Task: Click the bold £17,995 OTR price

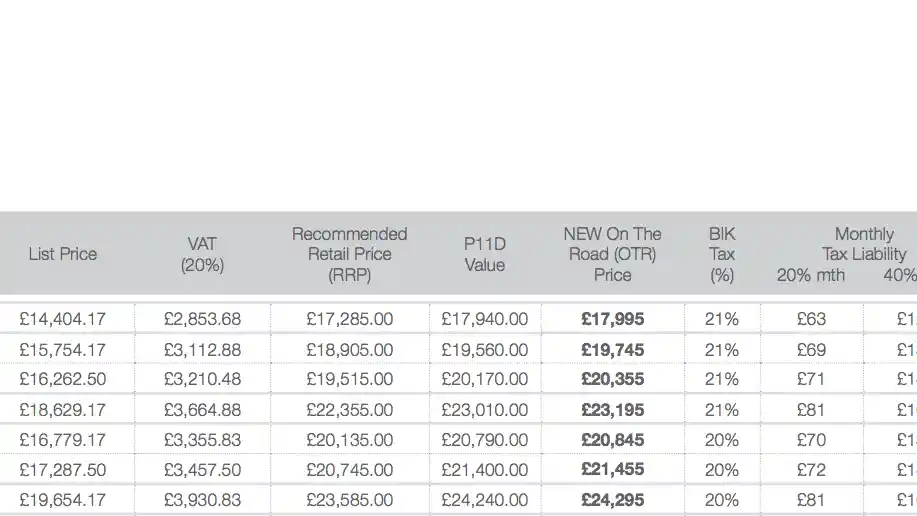Action: click(612, 319)
